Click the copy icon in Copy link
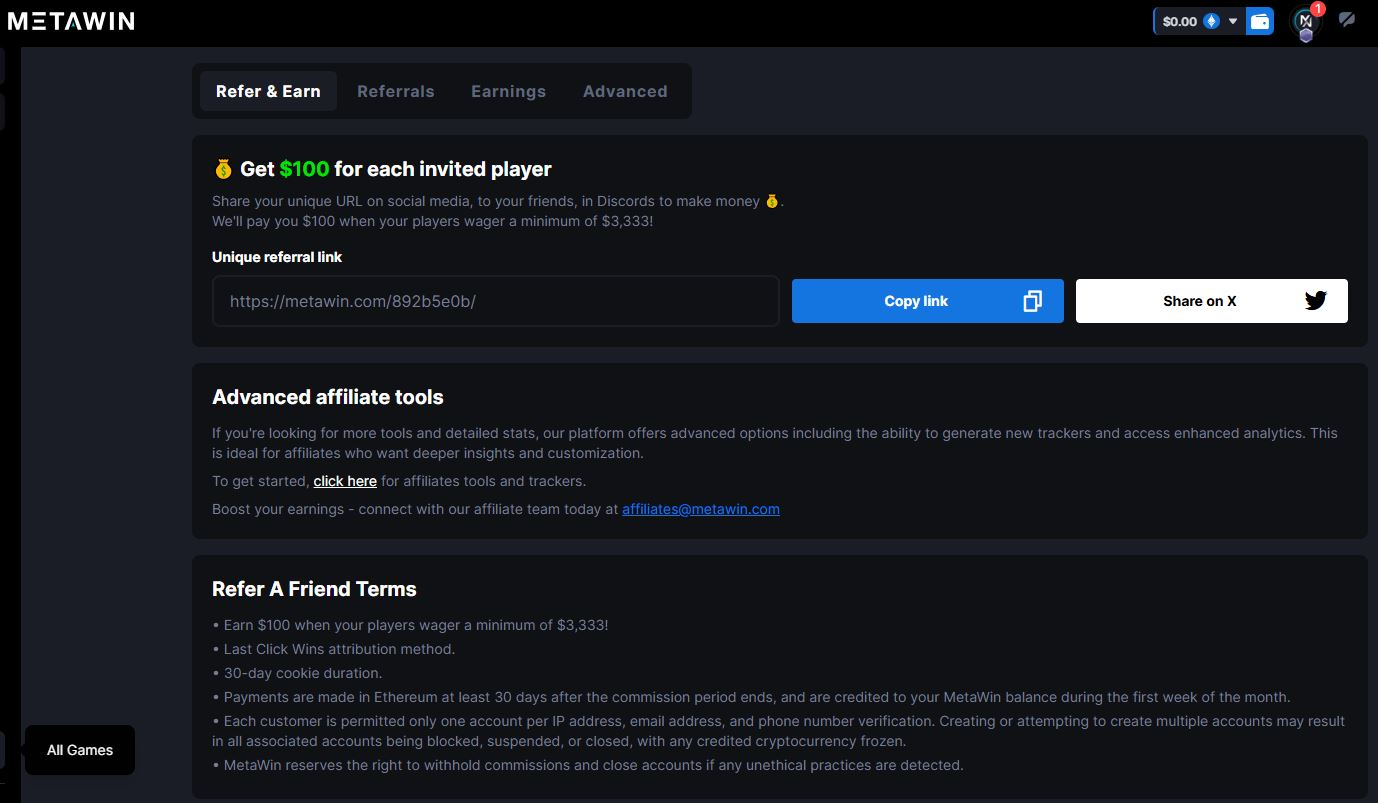This screenshot has height=803, width=1378. (x=1032, y=301)
